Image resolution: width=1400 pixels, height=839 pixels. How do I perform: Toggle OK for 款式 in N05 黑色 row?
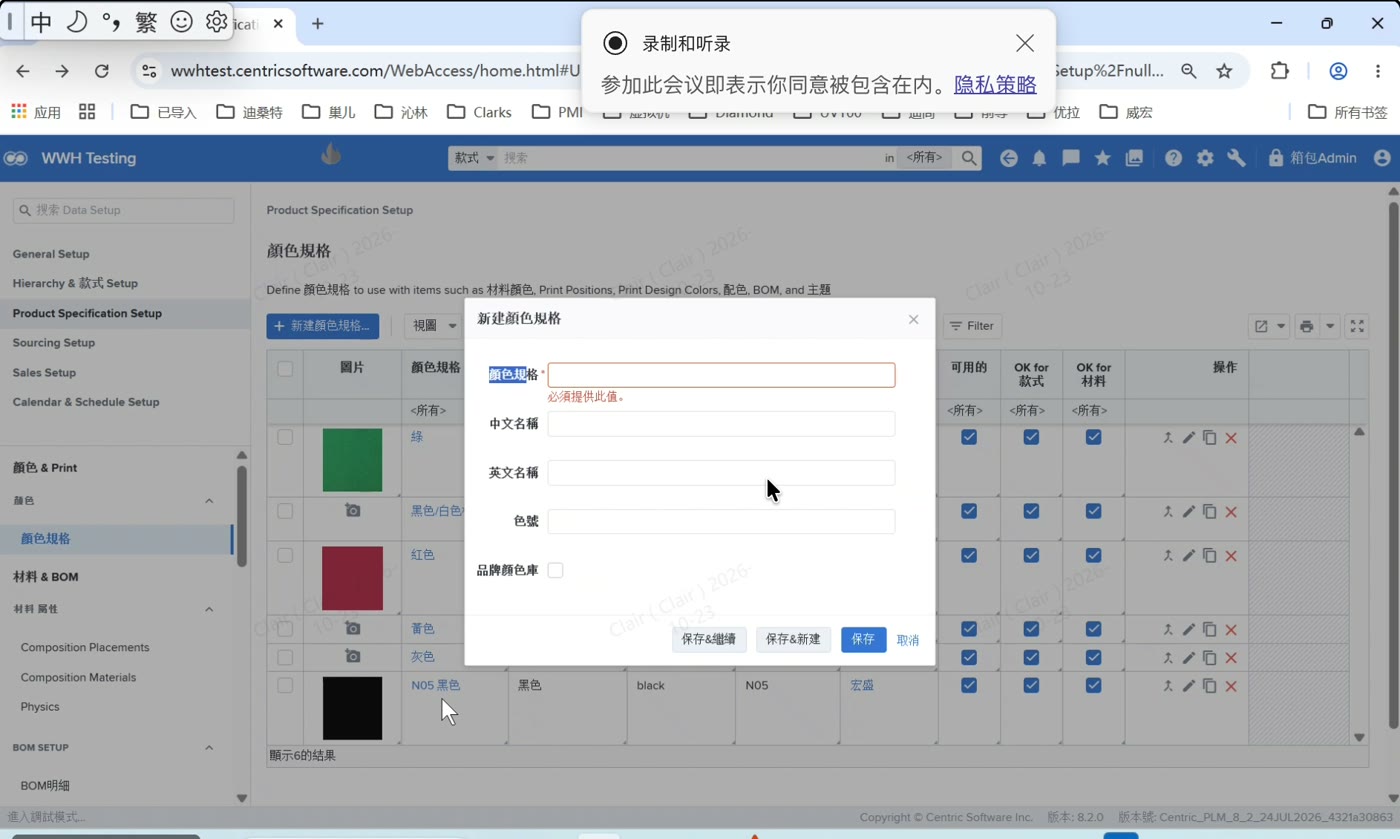click(1031, 685)
